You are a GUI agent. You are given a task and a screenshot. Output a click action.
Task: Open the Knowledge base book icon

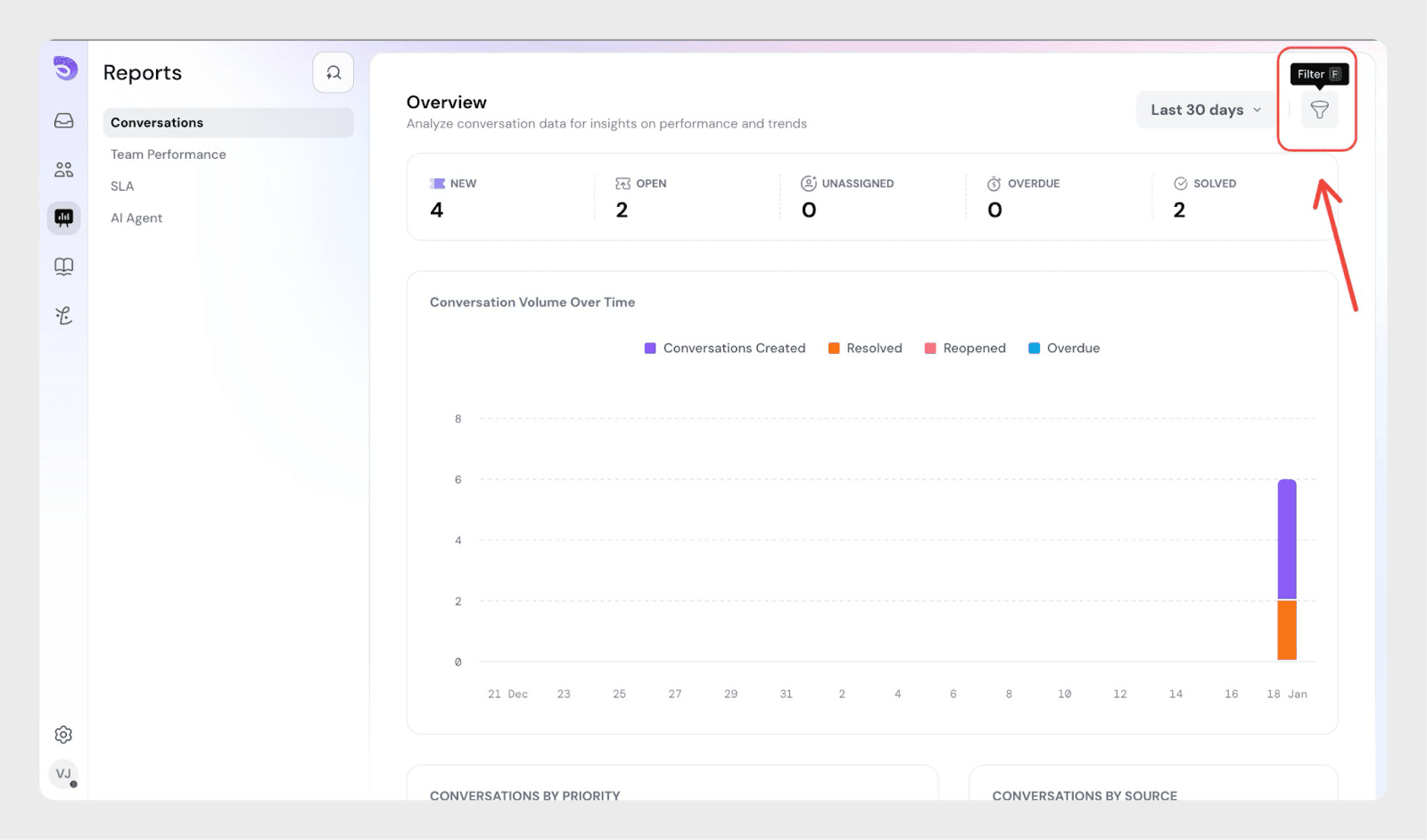pyautogui.click(x=64, y=267)
